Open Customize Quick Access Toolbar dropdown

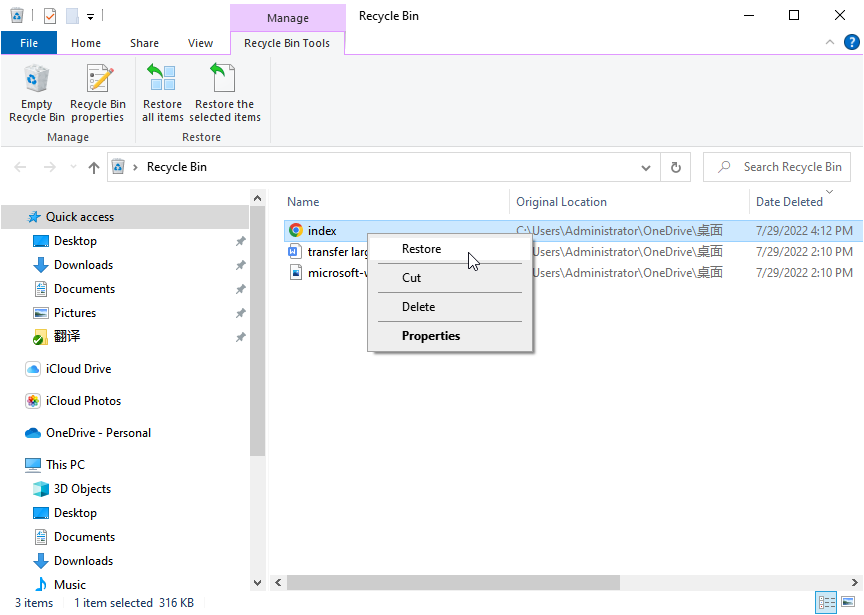coord(90,17)
